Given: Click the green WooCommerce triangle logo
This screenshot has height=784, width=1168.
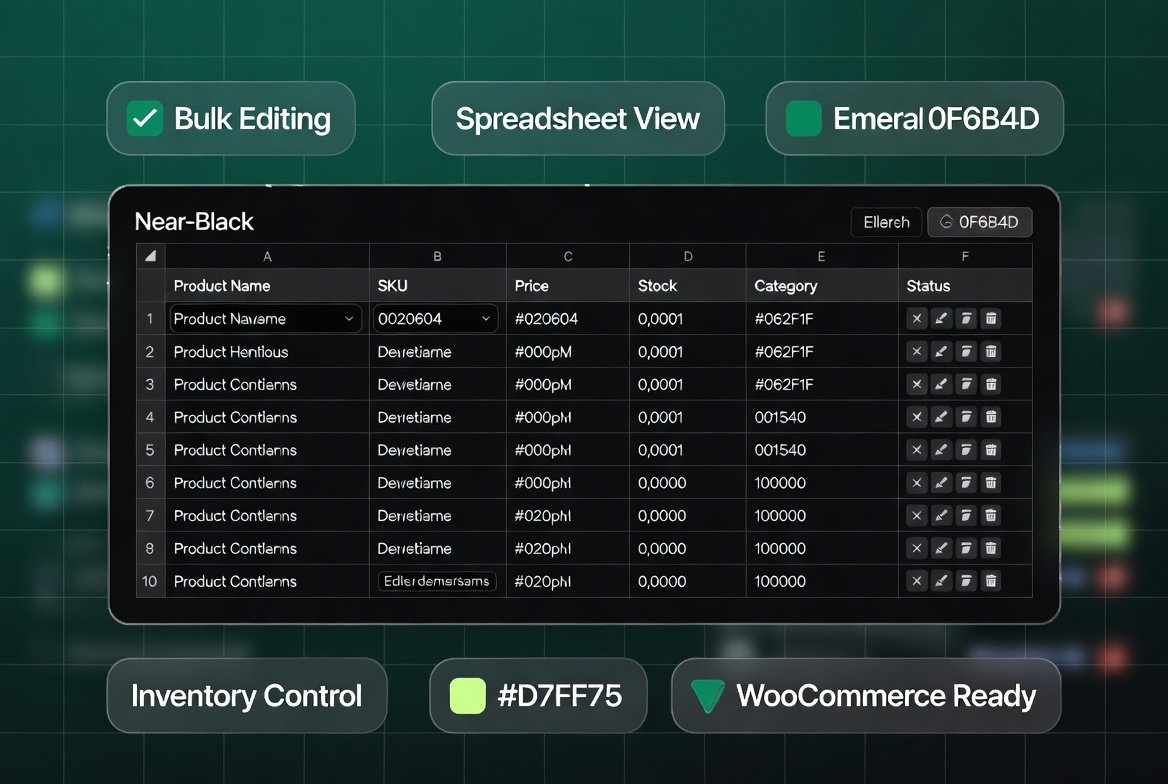Looking at the screenshot, I should coord(707,696).
